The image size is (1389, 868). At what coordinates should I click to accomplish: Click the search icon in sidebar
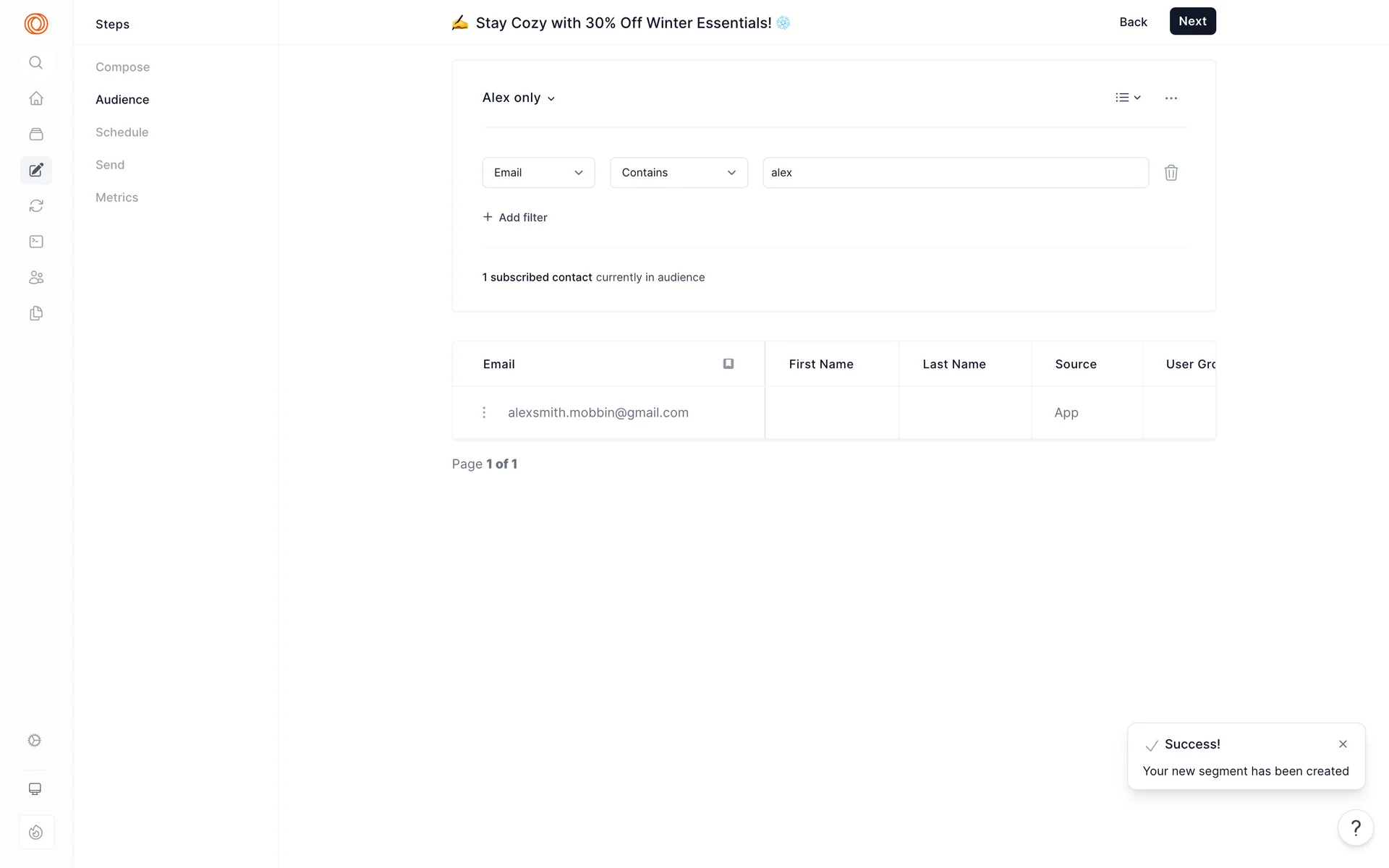pyautogui.click(x=35, y=63)
